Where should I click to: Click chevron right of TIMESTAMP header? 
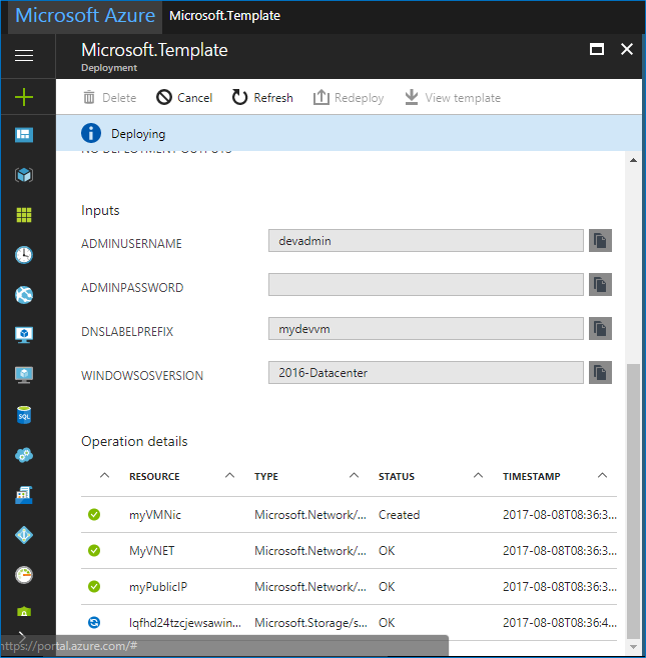(602, 475)
